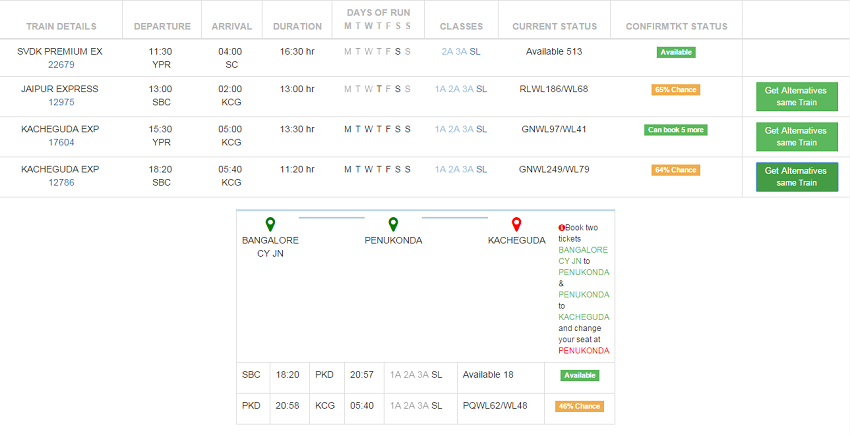Click the 'Can book 5 more' badge
850x435 pixels.
(x=676, y=130)
